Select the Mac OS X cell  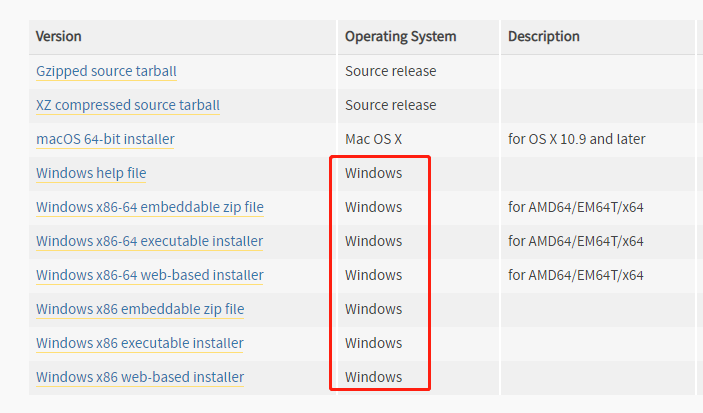click(x=373, y=139)
